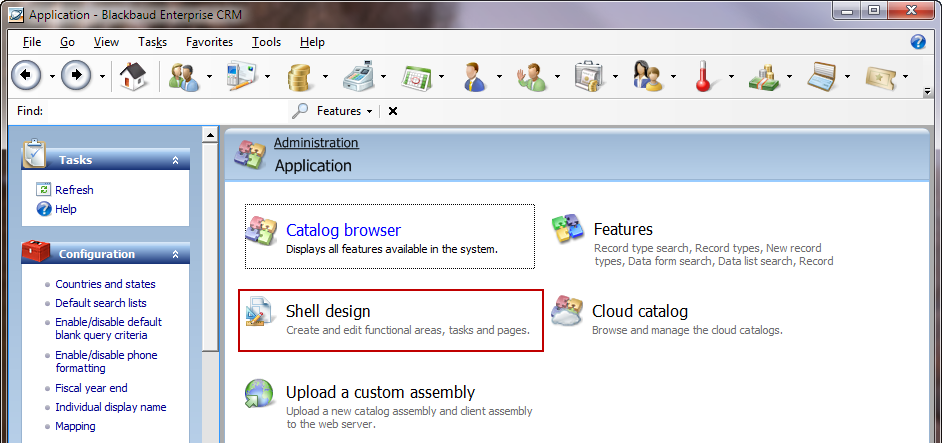Open Individual display name link

click(x=111, y=407)
